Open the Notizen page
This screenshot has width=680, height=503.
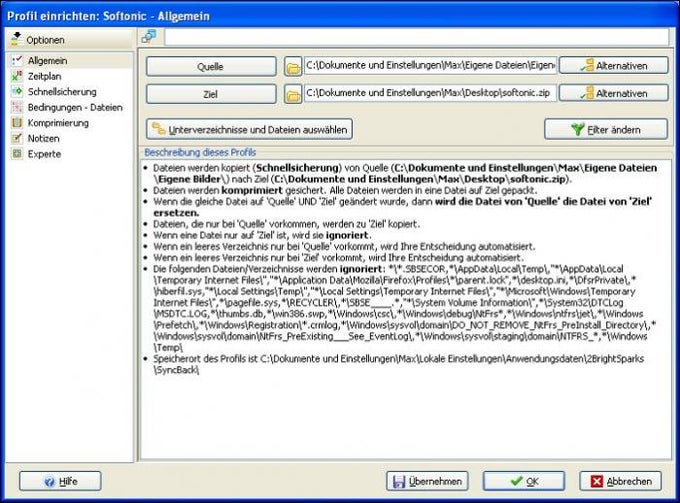[x=43, y=139]
